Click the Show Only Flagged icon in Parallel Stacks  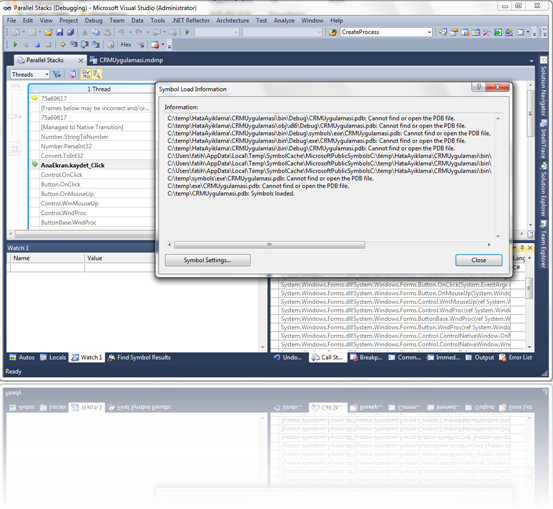56,74
